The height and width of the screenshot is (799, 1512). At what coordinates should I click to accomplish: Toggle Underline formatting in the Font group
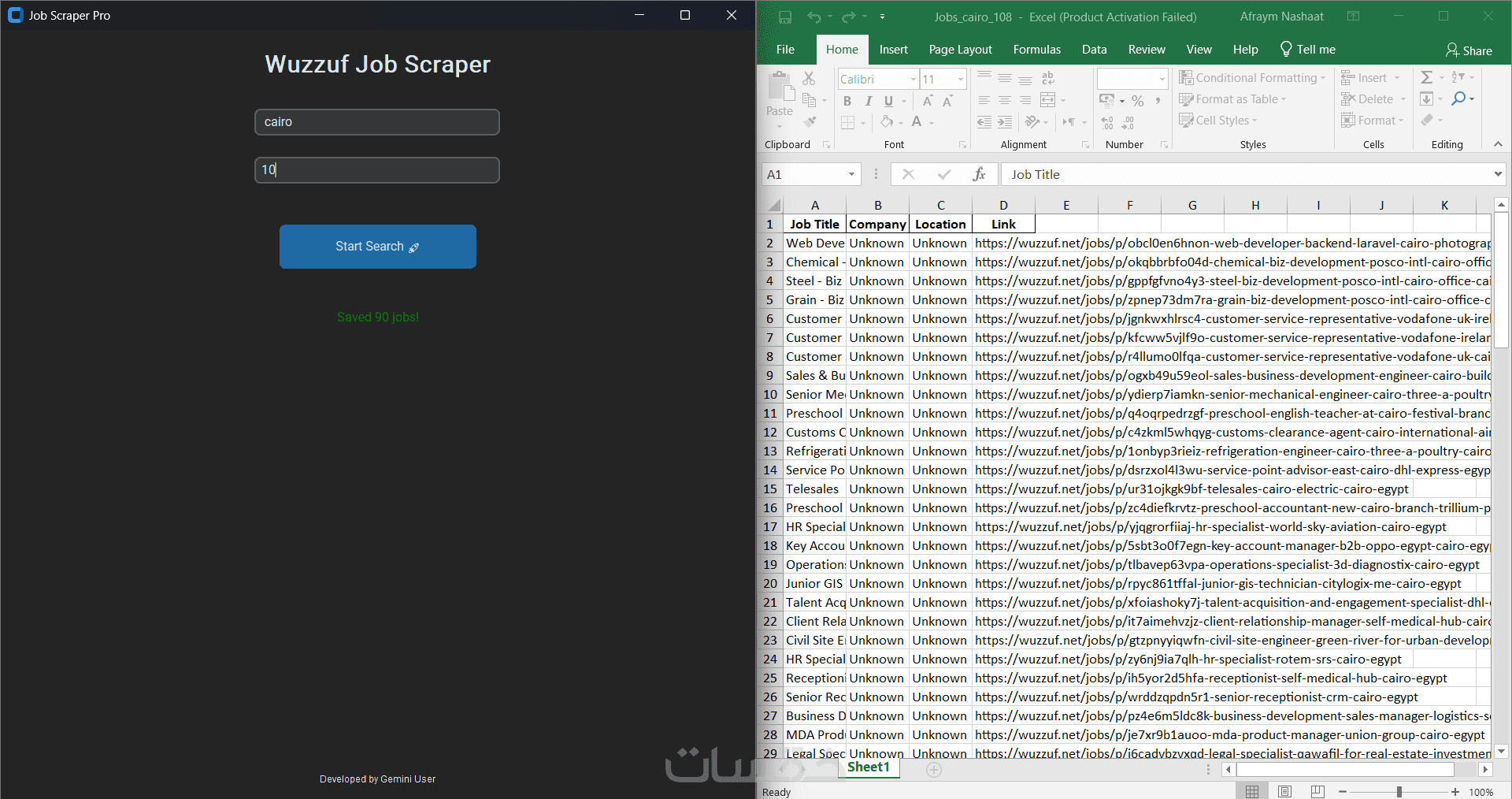click(888, 101)
